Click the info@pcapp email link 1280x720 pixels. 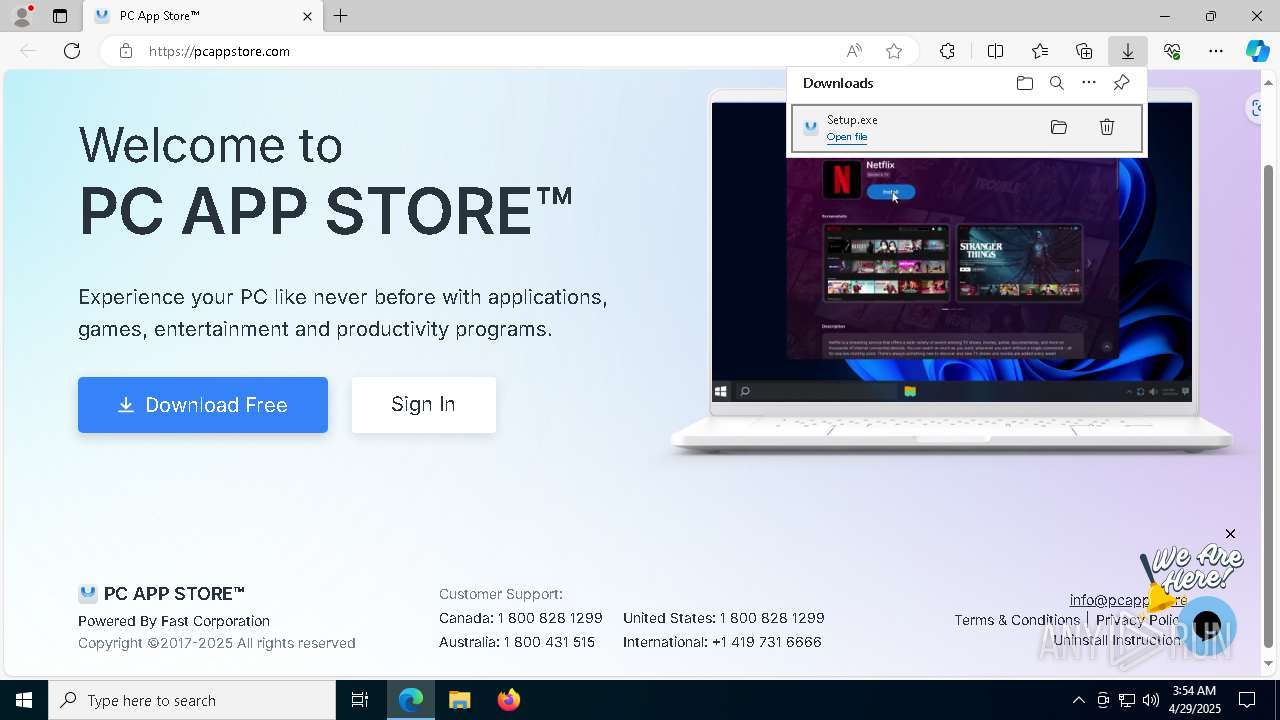(x=1128, y=600)
